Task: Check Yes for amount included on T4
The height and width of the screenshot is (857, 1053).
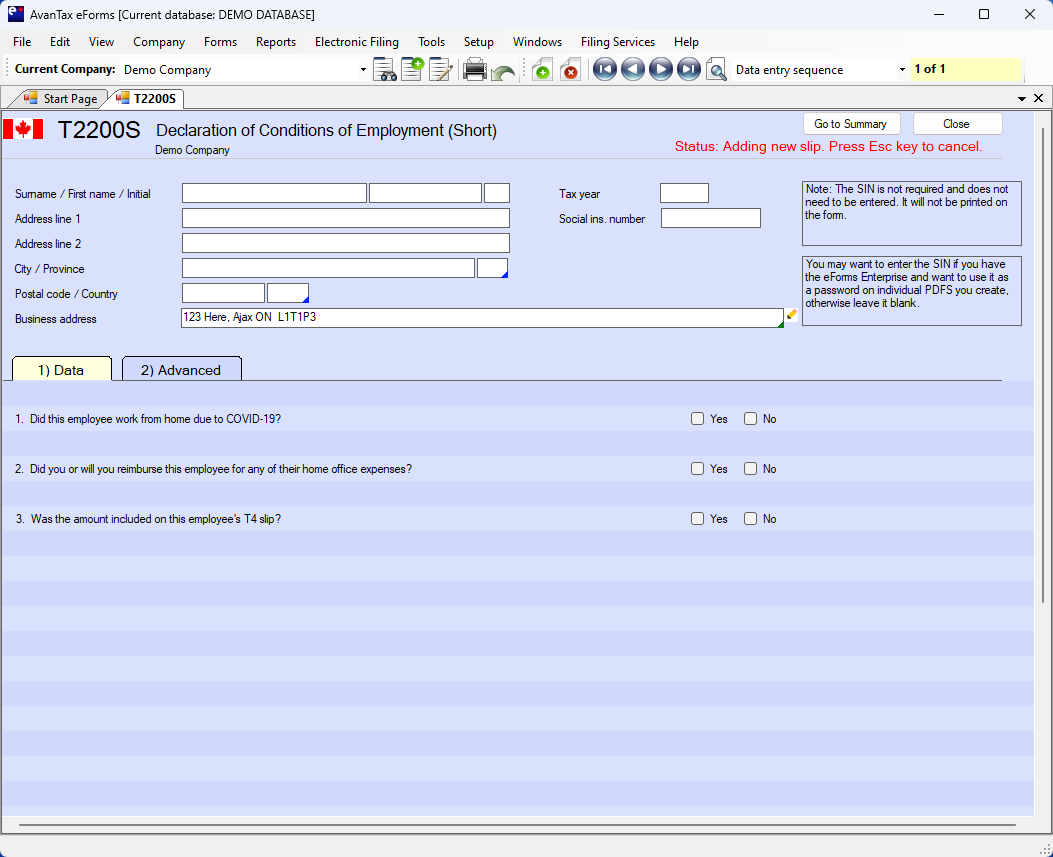Action: tap(698, 518)
